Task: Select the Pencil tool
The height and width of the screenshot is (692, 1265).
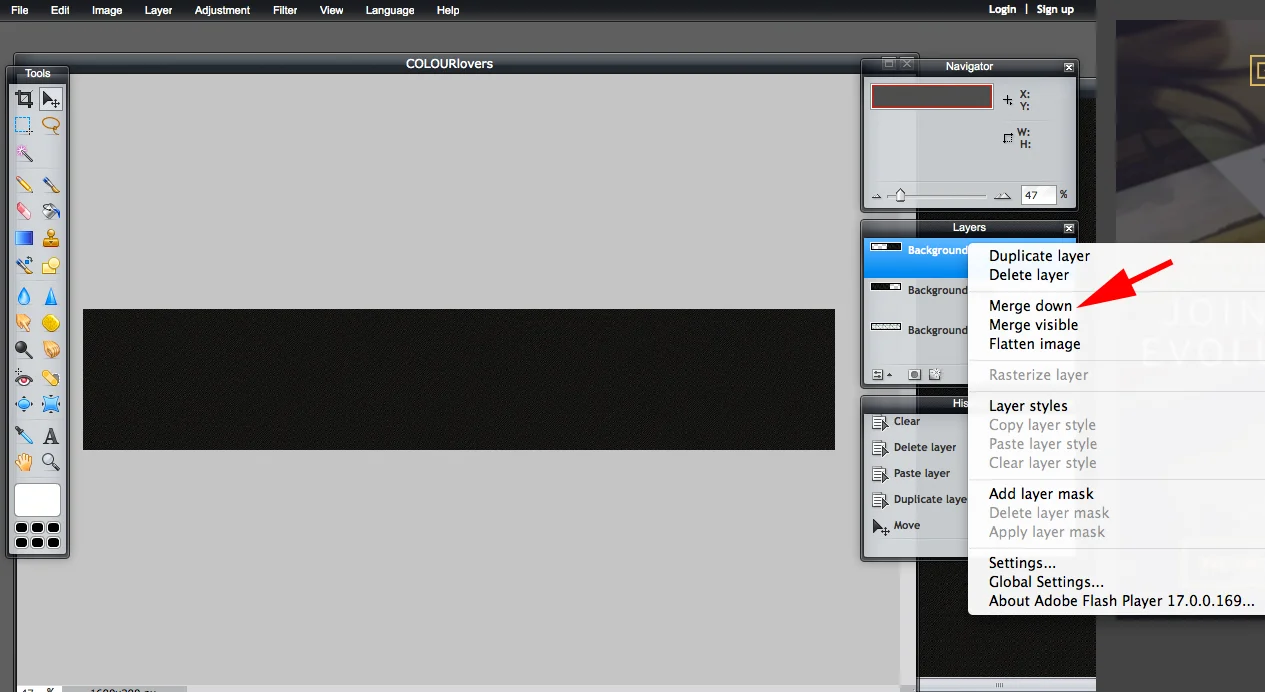Action: (x=24, y=184)
